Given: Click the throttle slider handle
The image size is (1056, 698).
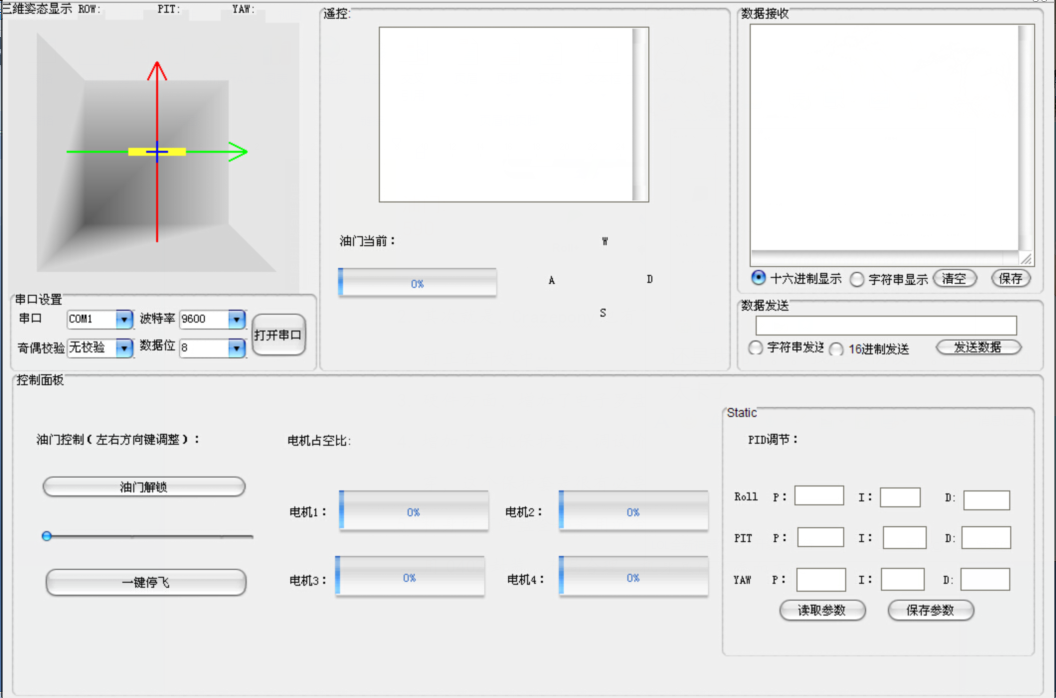Looking at the screenshot, I should tap(47, 537).
